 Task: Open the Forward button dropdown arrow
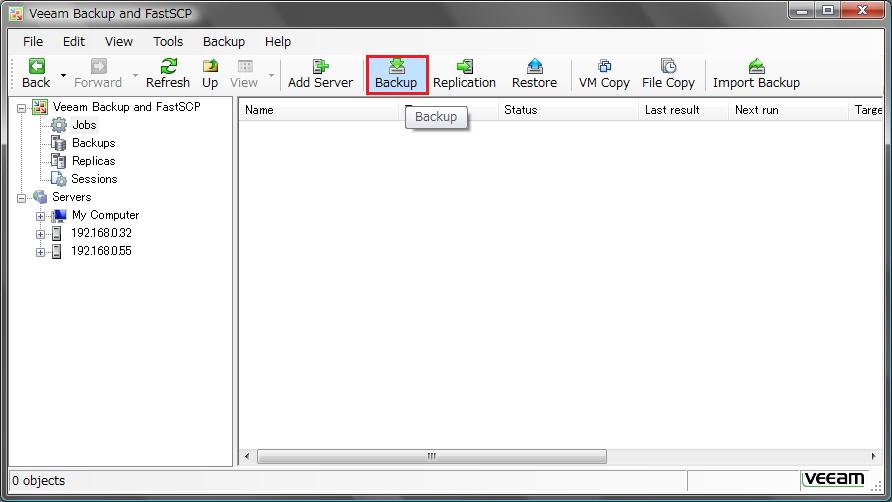(135, 75)
